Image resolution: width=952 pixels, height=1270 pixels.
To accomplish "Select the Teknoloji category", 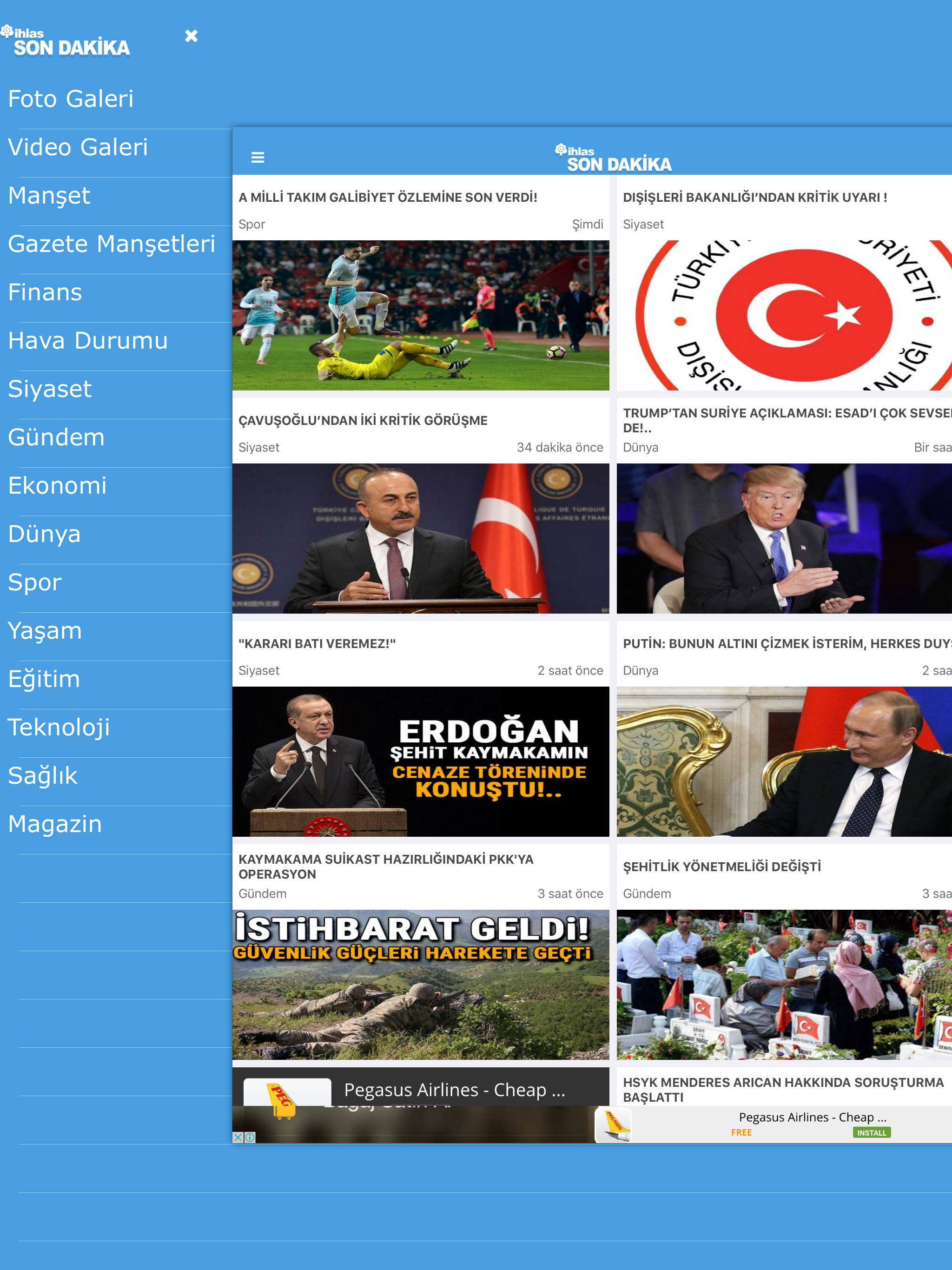I will coord(59,728).
